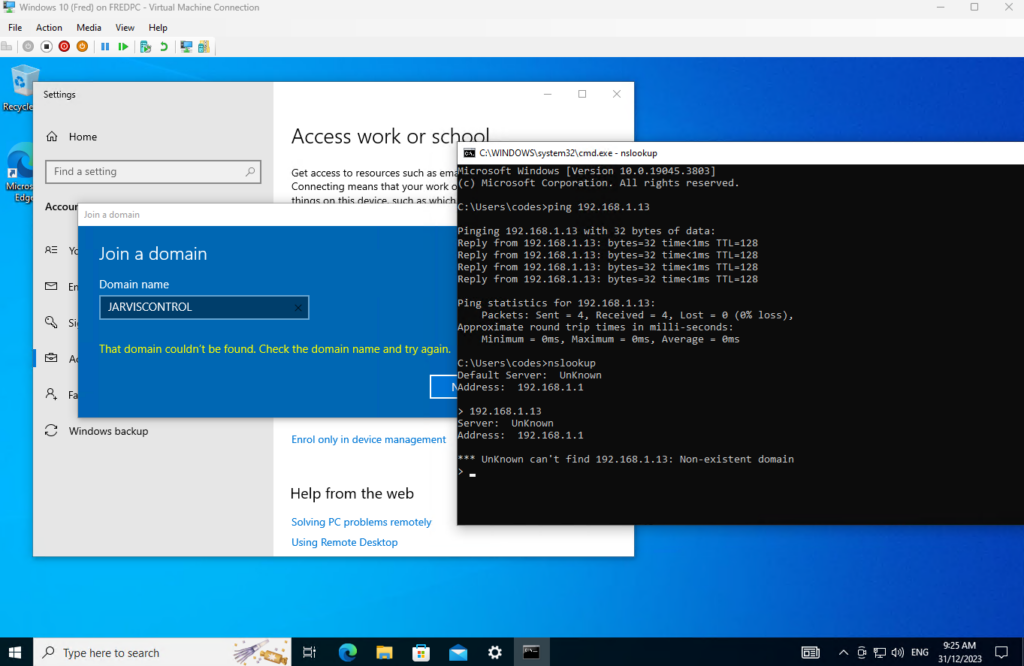The width and height of the screenshot is (1024, 666).
Task: Open the Windows Start menu
Action: 16,652
